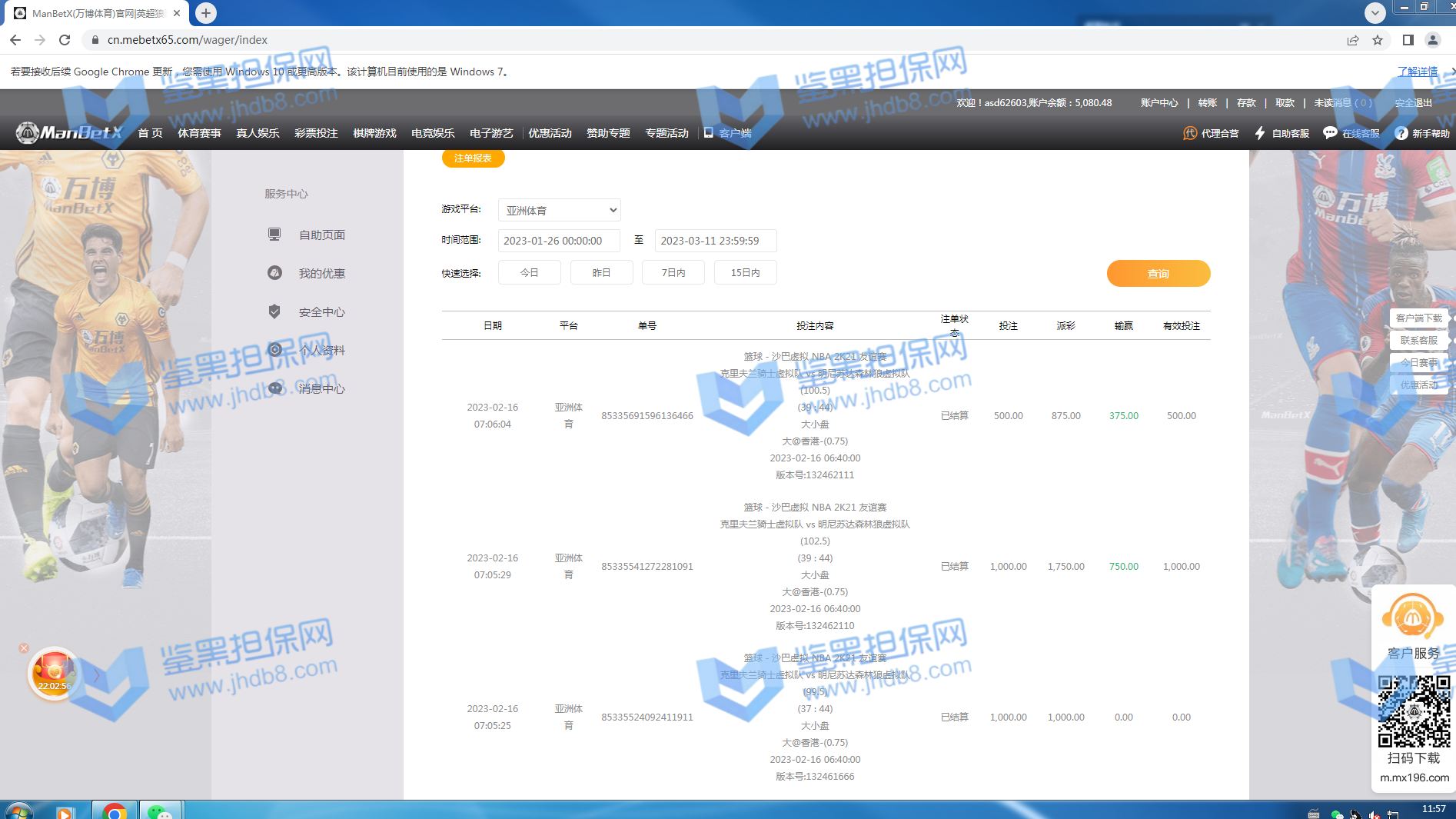Image resolution: width=1456 pixels, height=819 pixels.
Task: Click the 我的优惠 sidebar icon
Action: tap(274, 273)
